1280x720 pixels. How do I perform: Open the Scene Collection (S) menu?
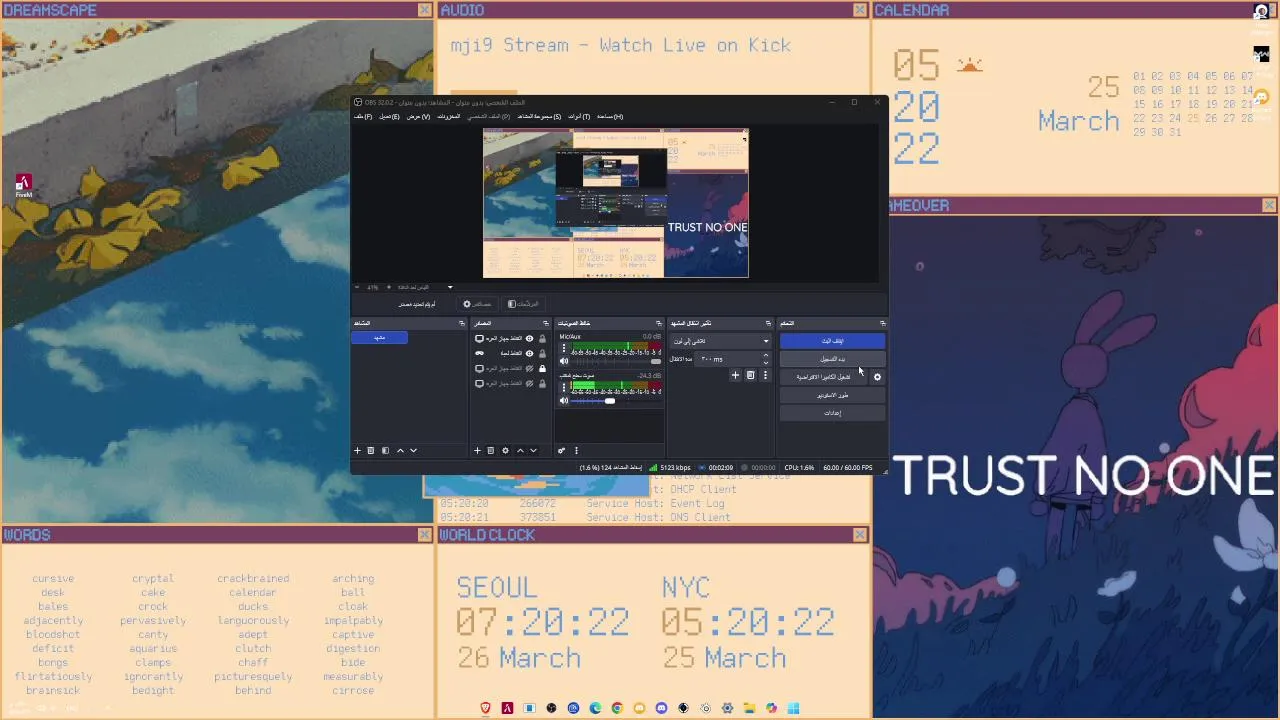point(539,116)
